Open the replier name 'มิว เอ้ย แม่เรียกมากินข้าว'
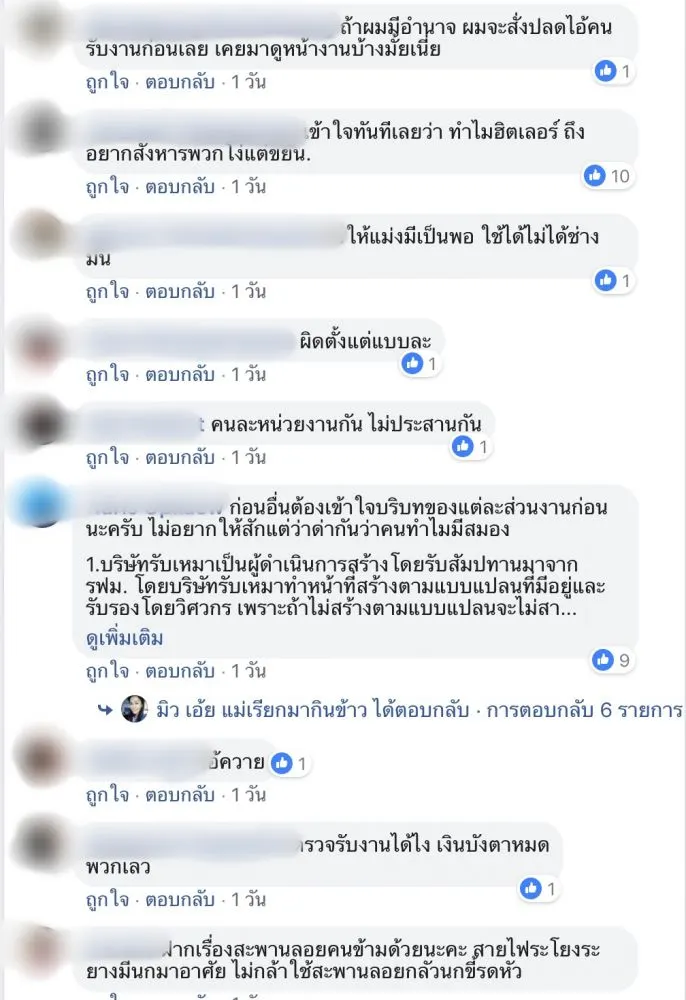 [x=261, y=710]
